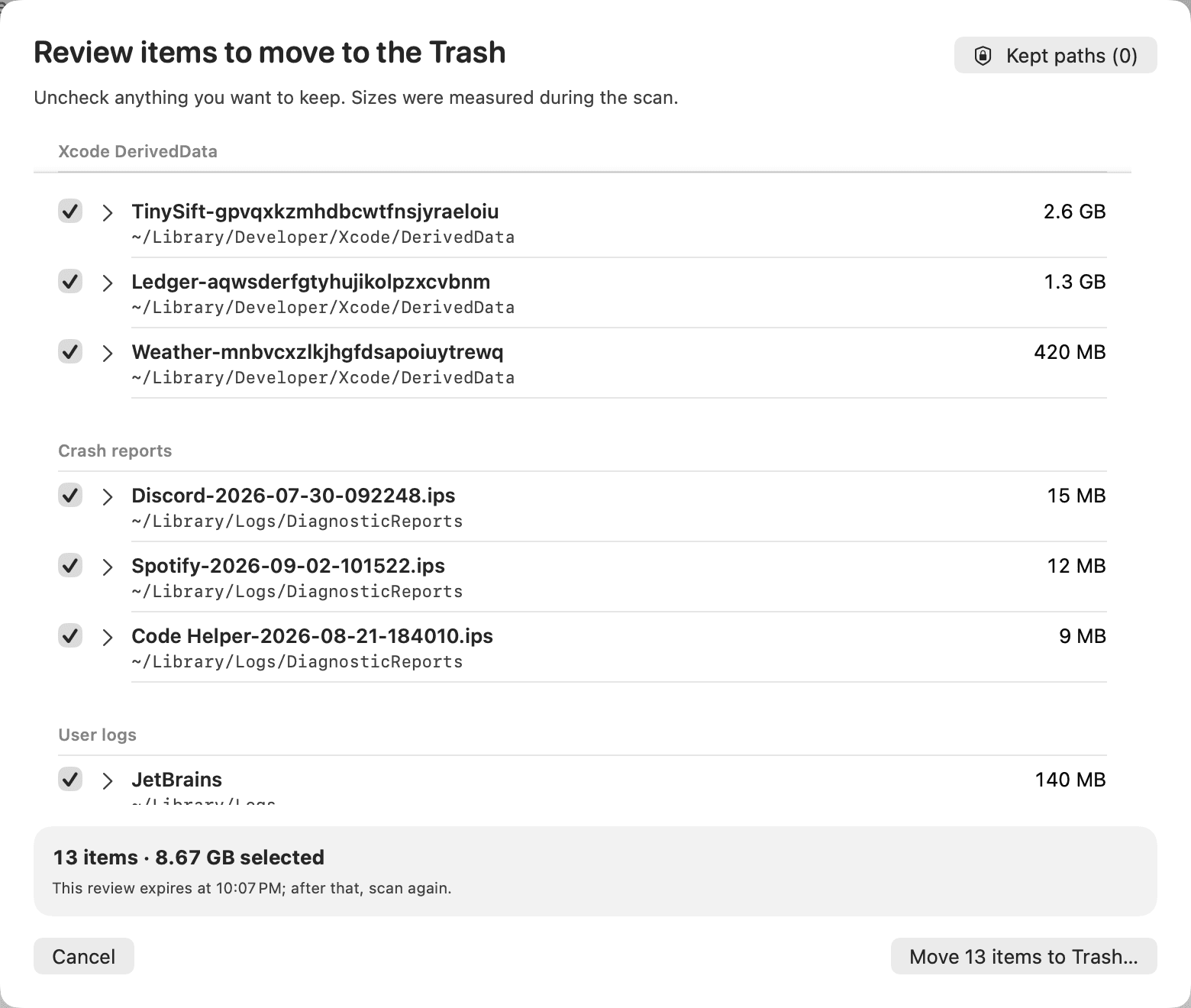Uncheck the Weather DerivedData checkbox
Screen dimensions: 1191x1008
click(x=70, y=352)
